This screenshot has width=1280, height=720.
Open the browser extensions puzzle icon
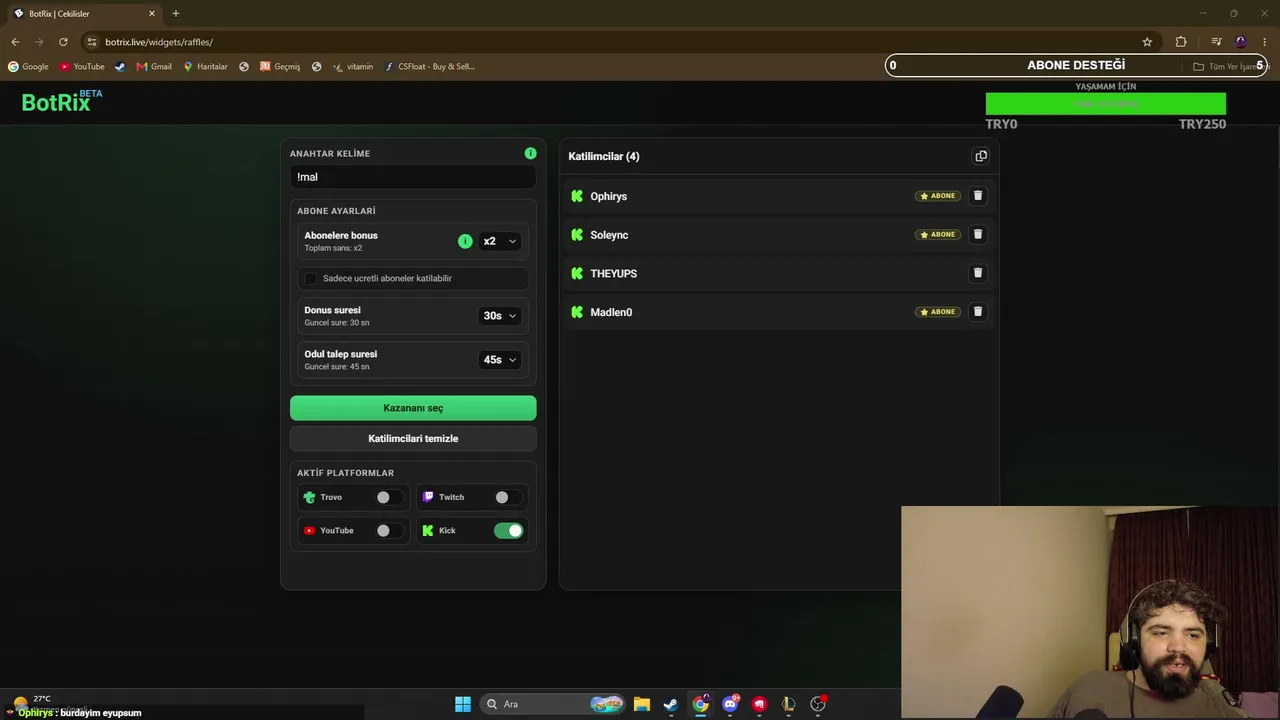(x=1181, y=42)
